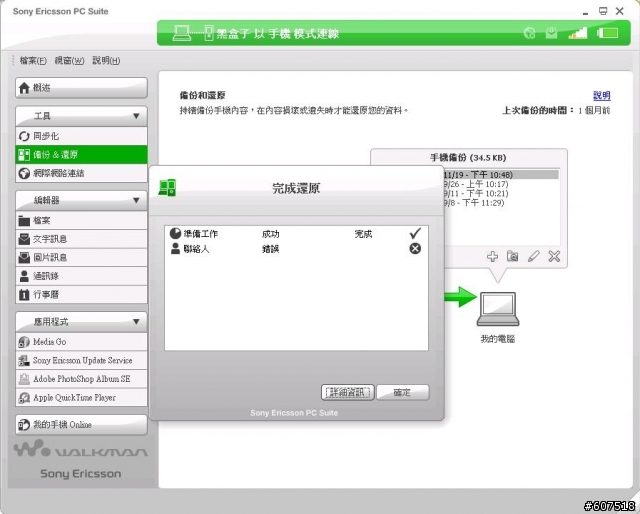Image resolution: width=640 pixels, height=514 pixels.
Task: Click the battery level icon
Action: click(x=608, y=33)
